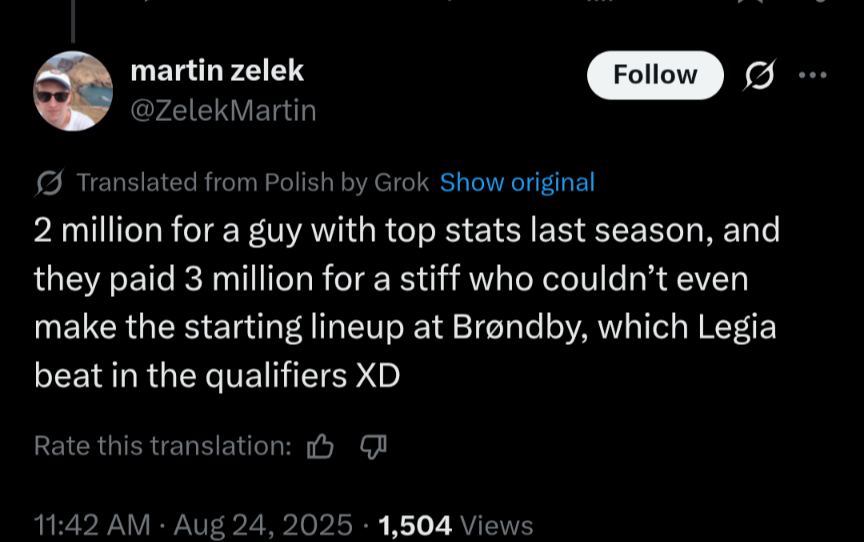Click the thread connector line above the avatar

pyautogui.click(x=73, y=21)
